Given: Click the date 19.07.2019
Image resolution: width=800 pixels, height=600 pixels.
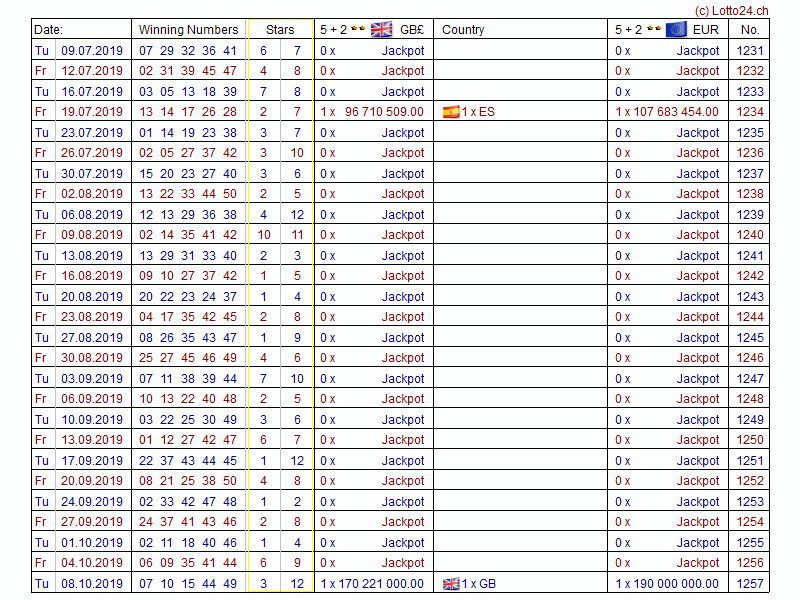Looking at the screenshot, I should click(92, 112).
